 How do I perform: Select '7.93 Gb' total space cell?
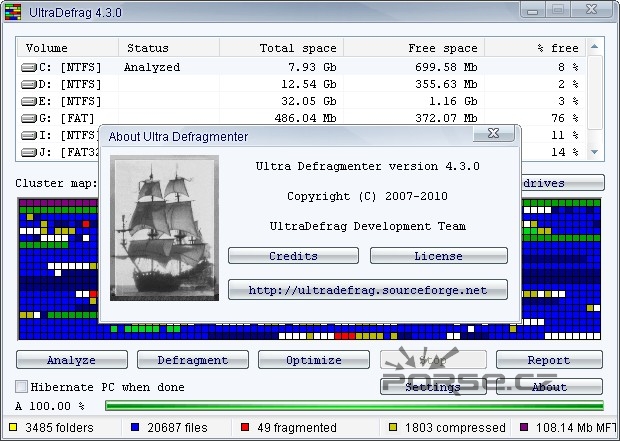click(312, 67)
